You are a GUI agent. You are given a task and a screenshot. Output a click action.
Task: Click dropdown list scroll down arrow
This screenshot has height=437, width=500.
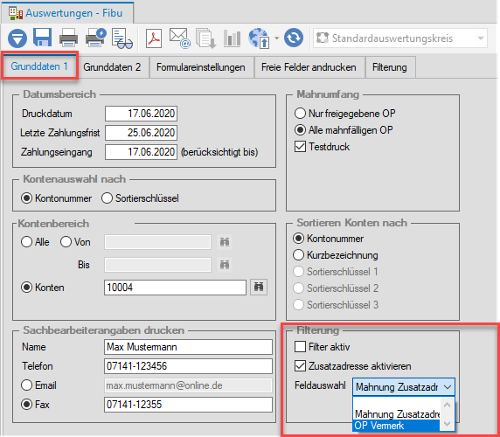[x=447, y=424]
